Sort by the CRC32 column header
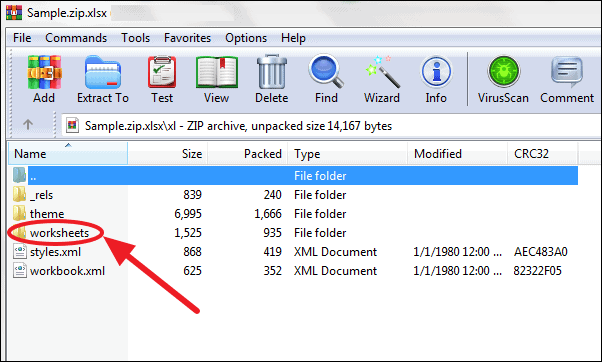 (x=542, y=154)
